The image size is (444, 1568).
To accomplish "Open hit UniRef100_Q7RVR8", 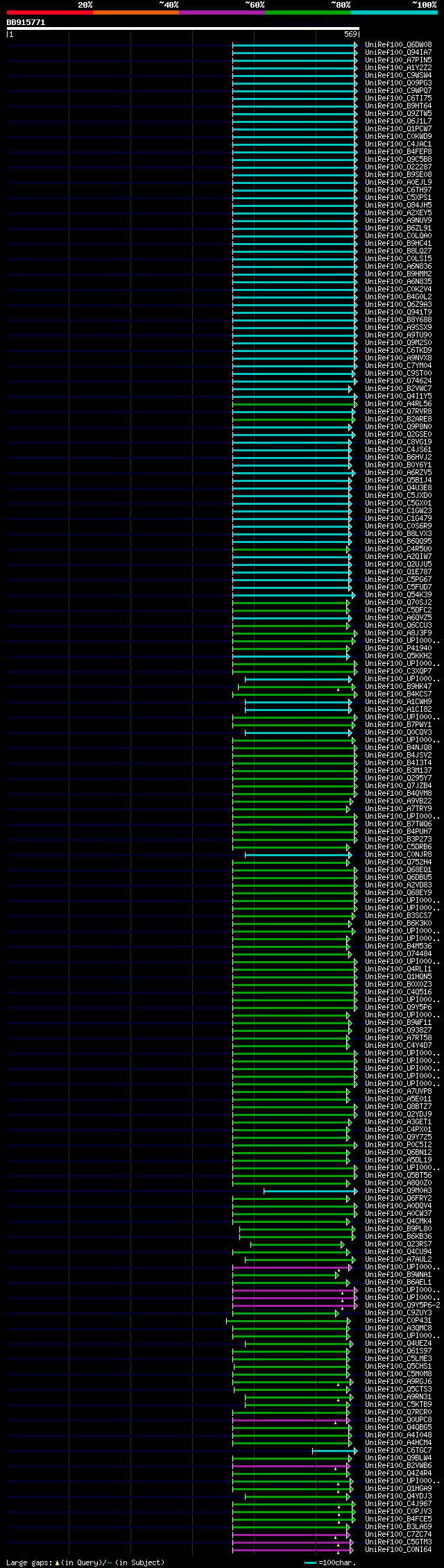I will [398, 411].
